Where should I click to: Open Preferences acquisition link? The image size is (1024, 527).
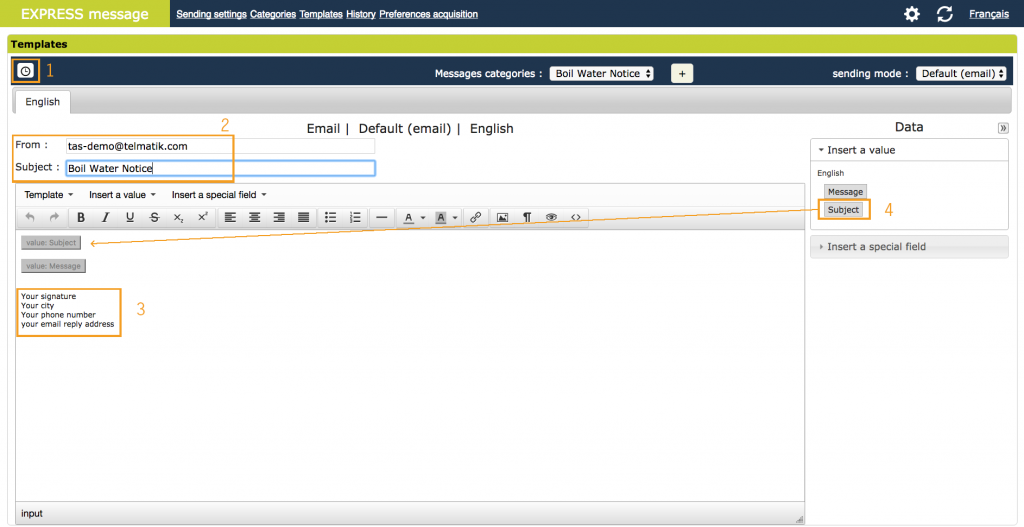coord(428,14)
